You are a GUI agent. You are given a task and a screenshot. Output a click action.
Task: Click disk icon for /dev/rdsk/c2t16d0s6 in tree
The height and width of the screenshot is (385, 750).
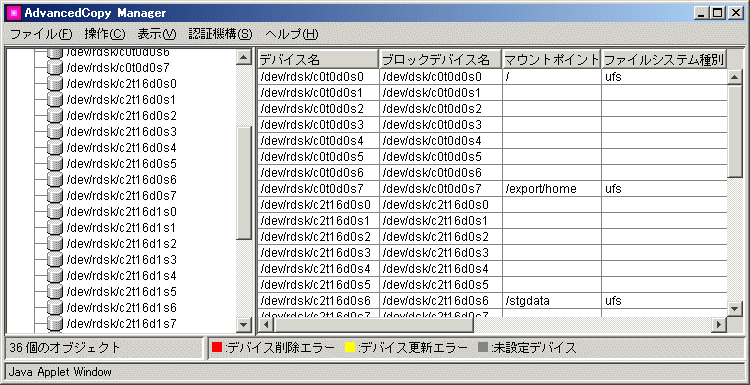pyautogui.click(x=55, y=180)
